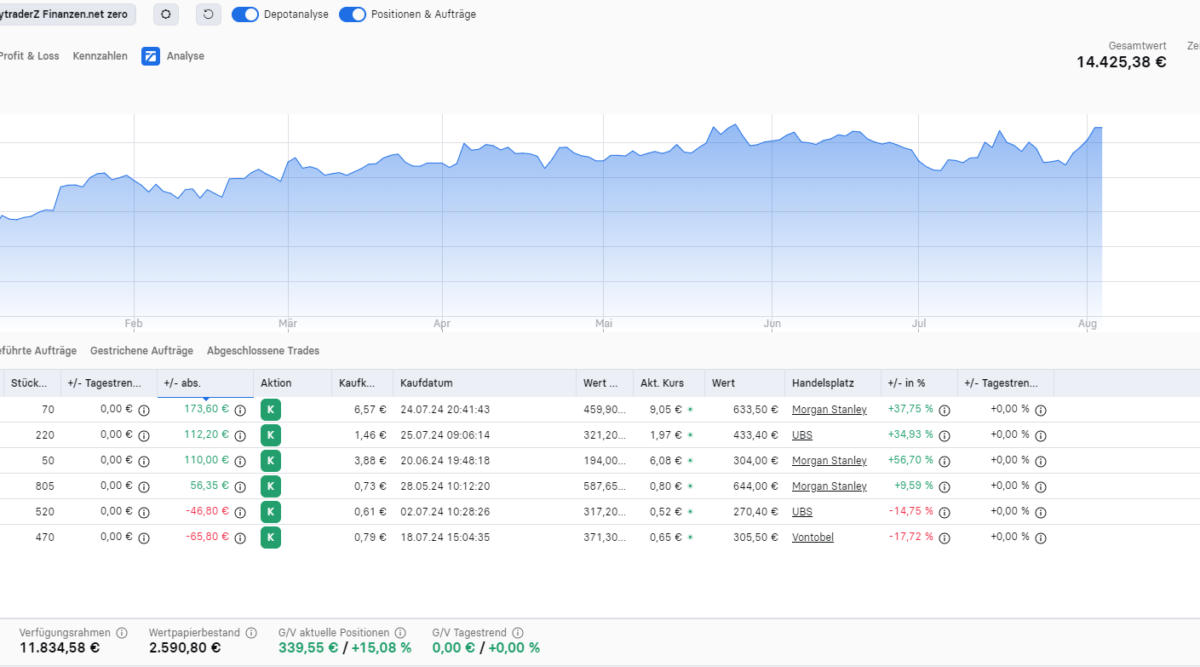
Task: Open the Abgeschlossene Trades tab
Action: [263, 351]
